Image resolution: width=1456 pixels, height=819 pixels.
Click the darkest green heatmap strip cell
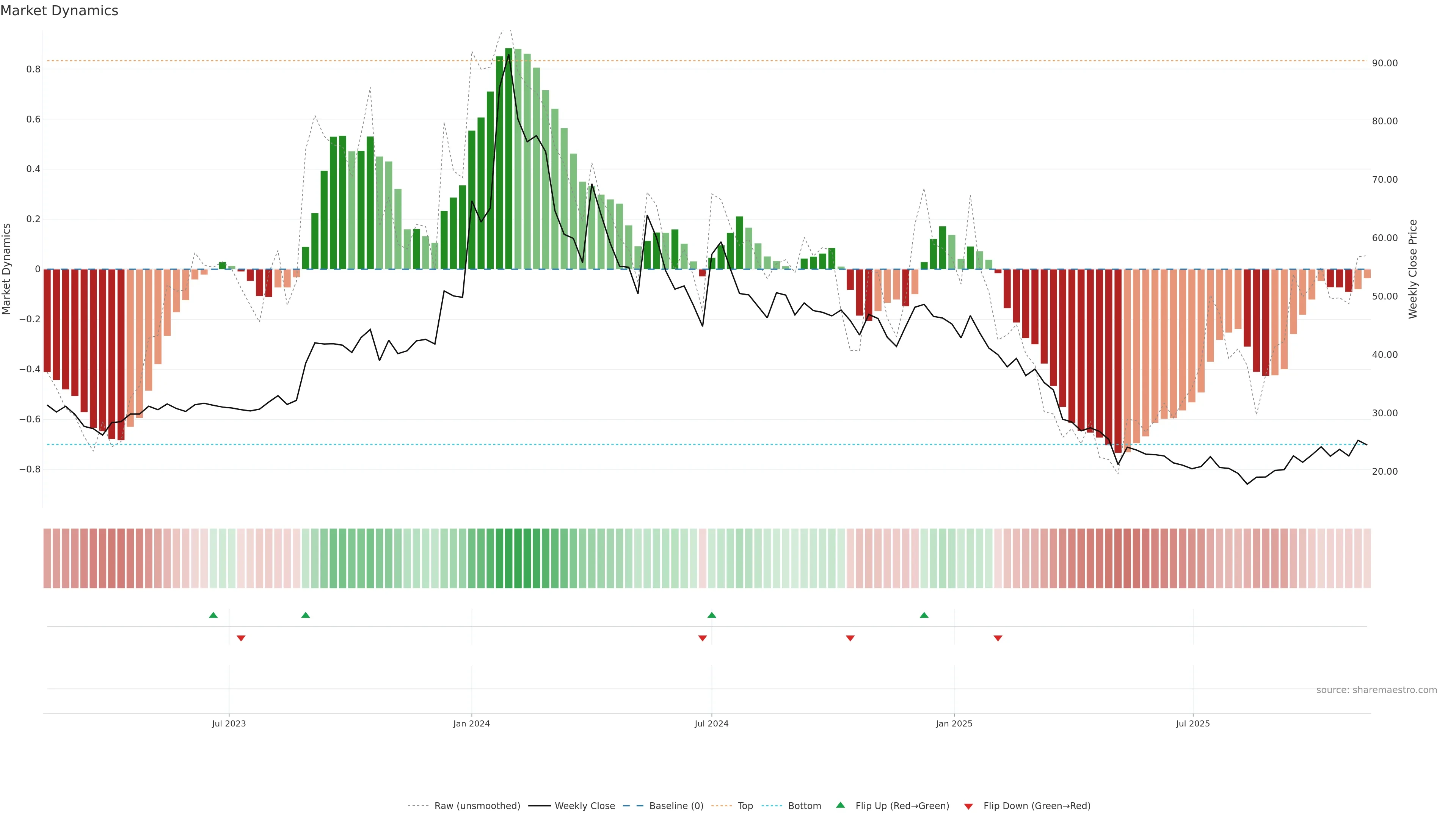pos(509,559)
